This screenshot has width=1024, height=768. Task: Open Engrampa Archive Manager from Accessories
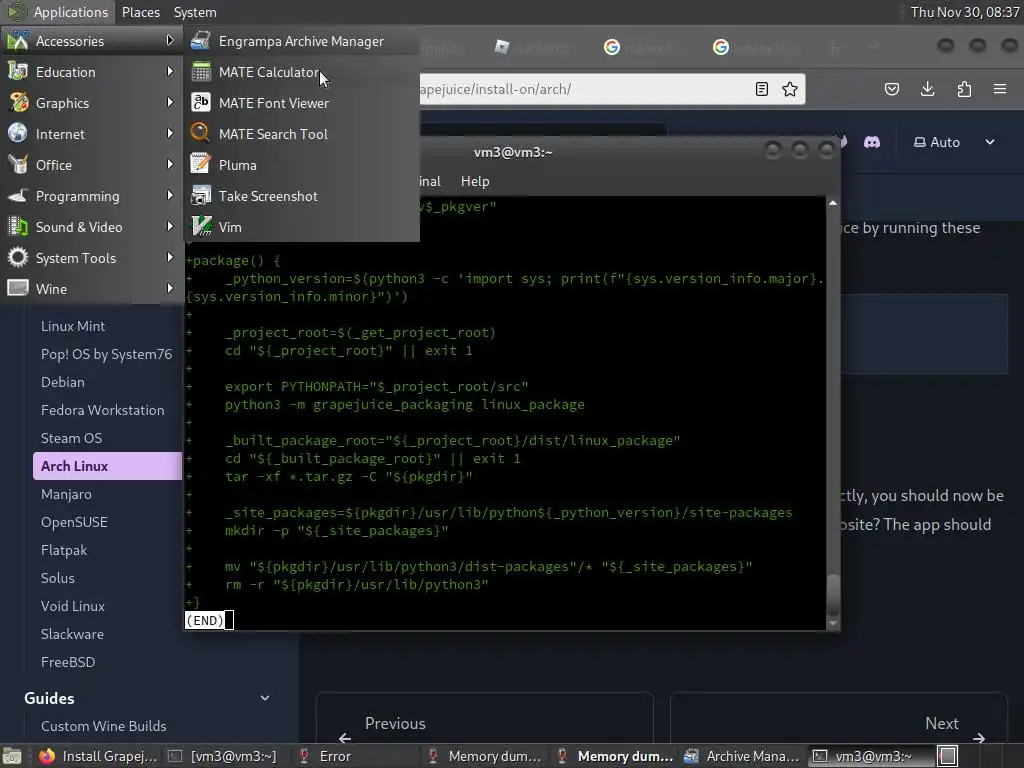pos(301,41)
